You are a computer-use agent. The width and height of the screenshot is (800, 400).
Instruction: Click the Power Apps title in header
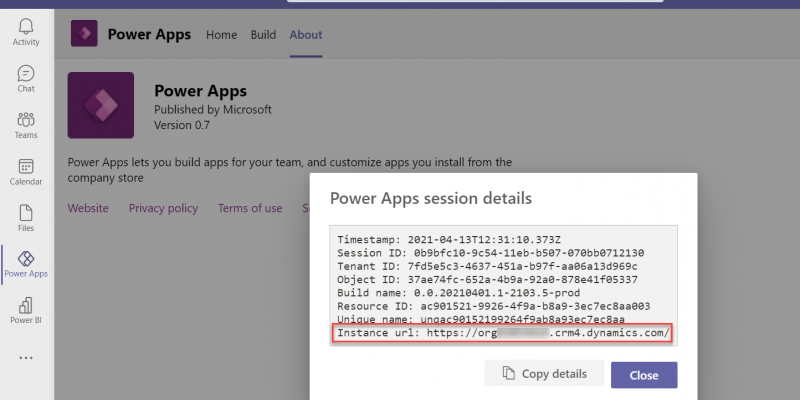pos(149,35)
